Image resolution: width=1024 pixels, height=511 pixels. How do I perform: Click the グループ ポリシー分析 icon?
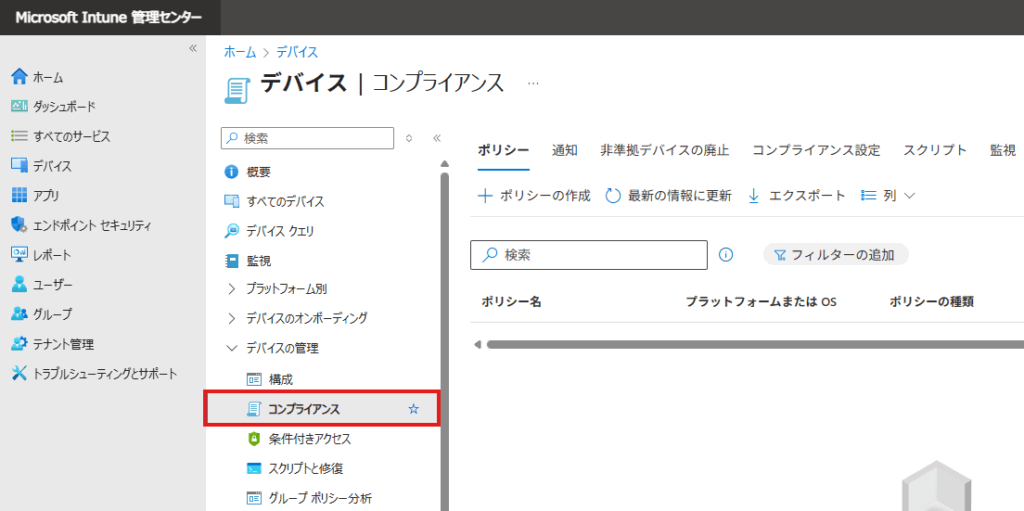[x=253, y=498]
